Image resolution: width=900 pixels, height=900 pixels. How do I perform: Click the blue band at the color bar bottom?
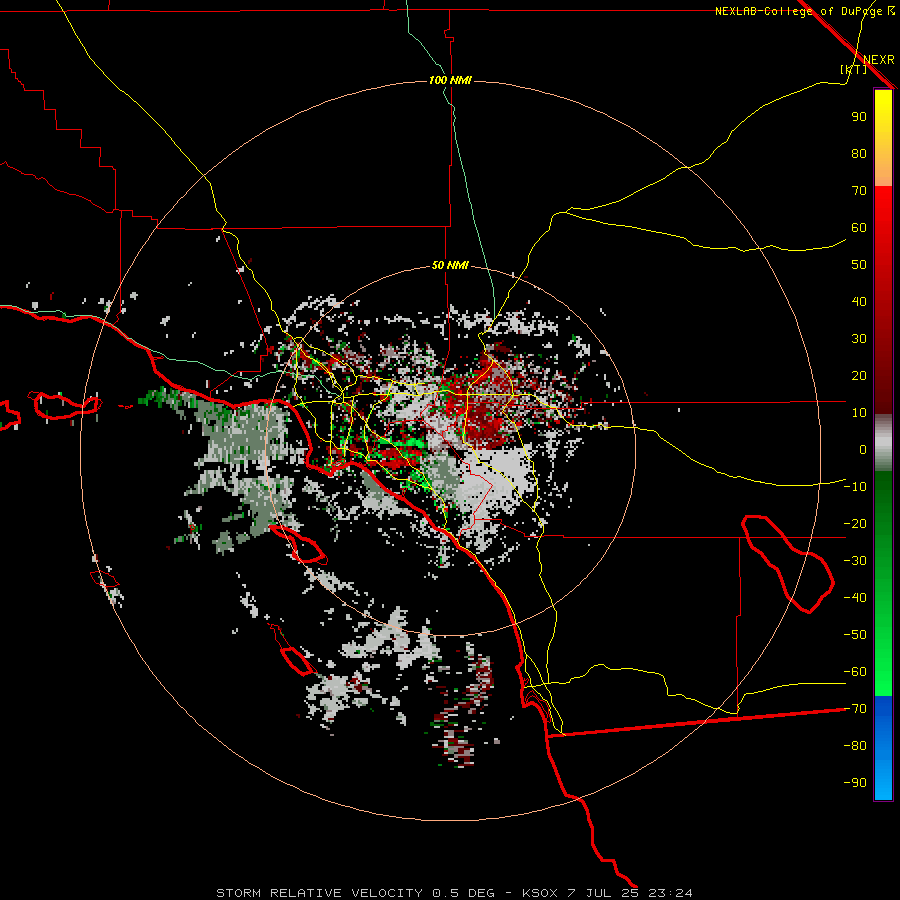tap(883, 748)
